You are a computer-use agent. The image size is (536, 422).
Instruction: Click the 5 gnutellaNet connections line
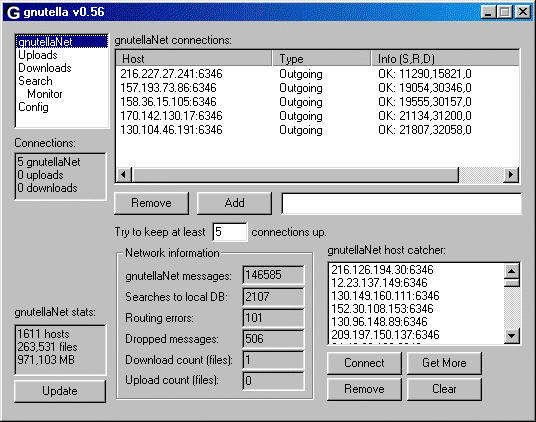(x=49, y=162)
